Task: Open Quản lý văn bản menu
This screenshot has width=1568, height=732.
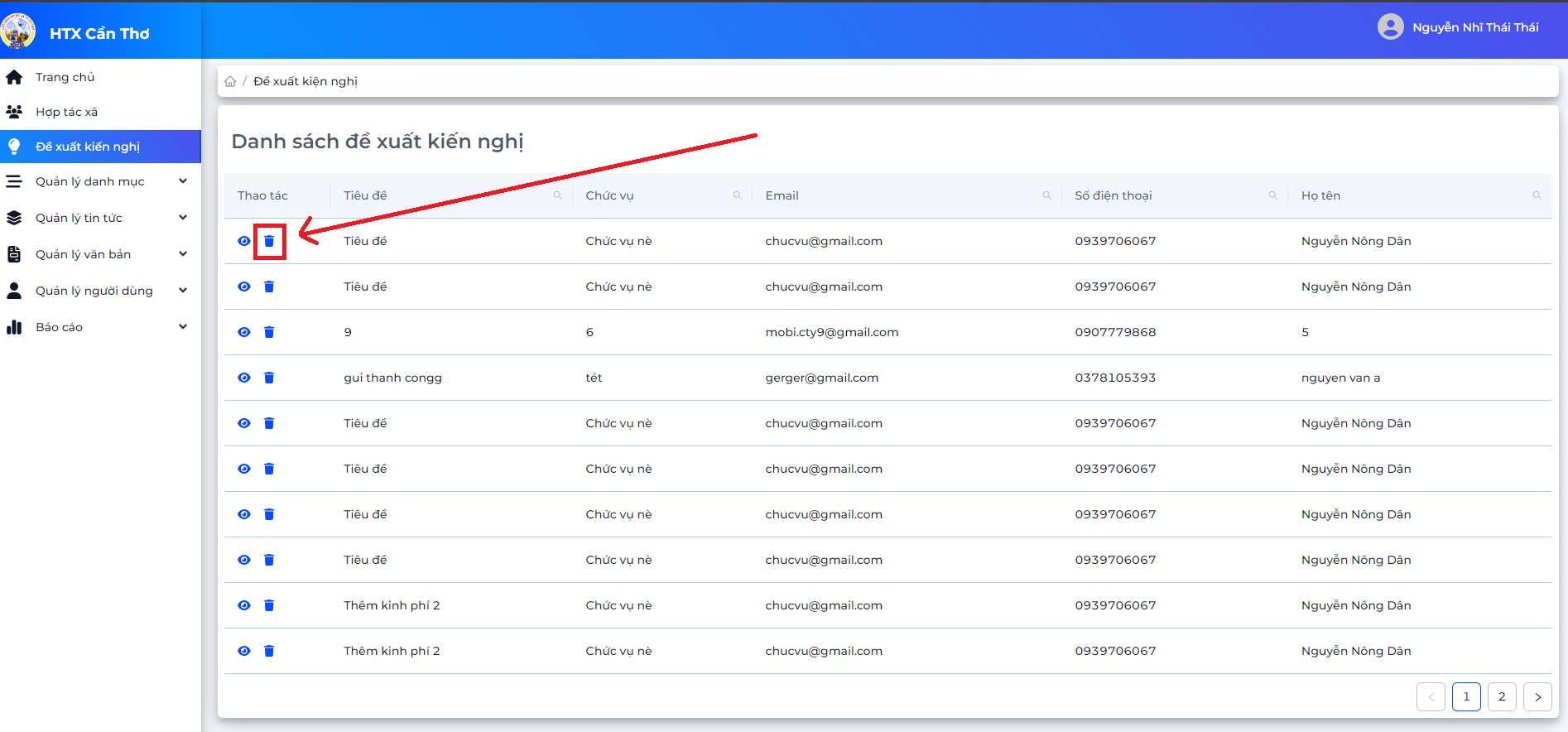Action: tap(100, 254)
